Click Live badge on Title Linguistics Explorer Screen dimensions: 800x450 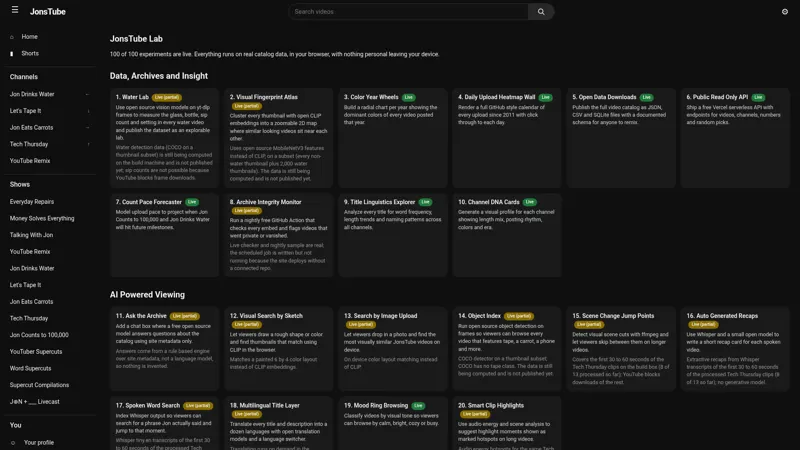(x=426, y=202)
